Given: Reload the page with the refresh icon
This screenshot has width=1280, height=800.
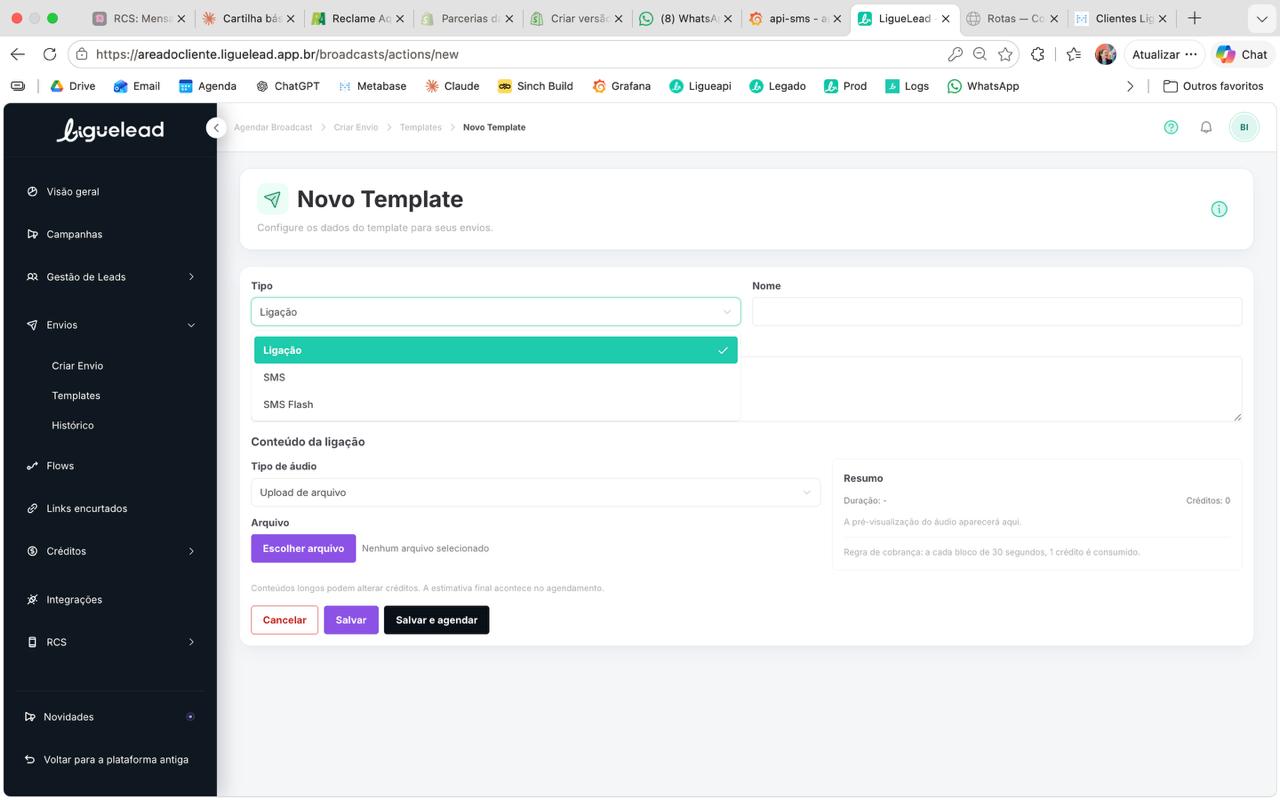Looking at the screenshot, I should pyautogui.click(x=50, y=54).
